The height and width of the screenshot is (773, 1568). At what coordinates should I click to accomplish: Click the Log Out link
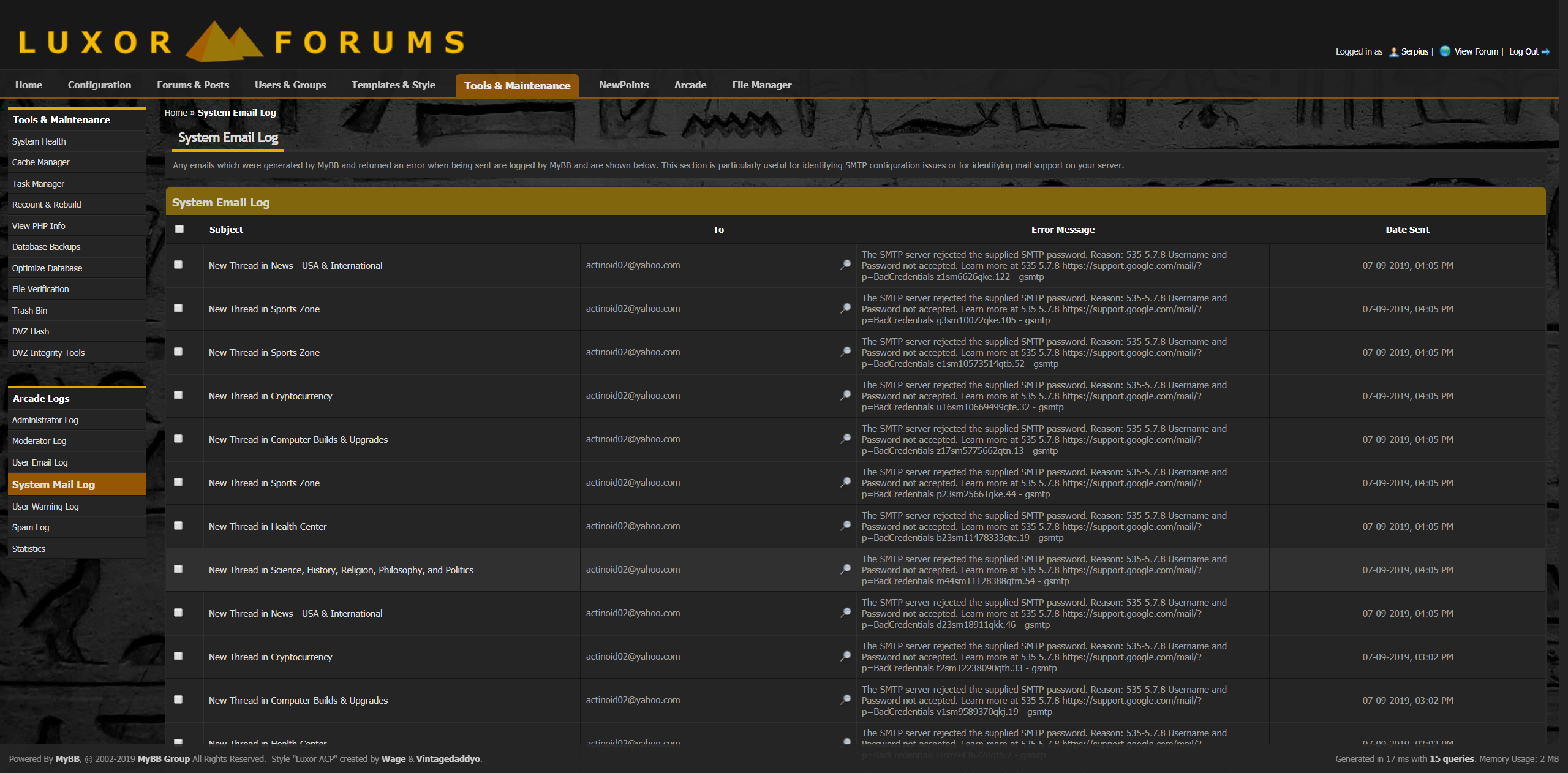coord(1524,51)
